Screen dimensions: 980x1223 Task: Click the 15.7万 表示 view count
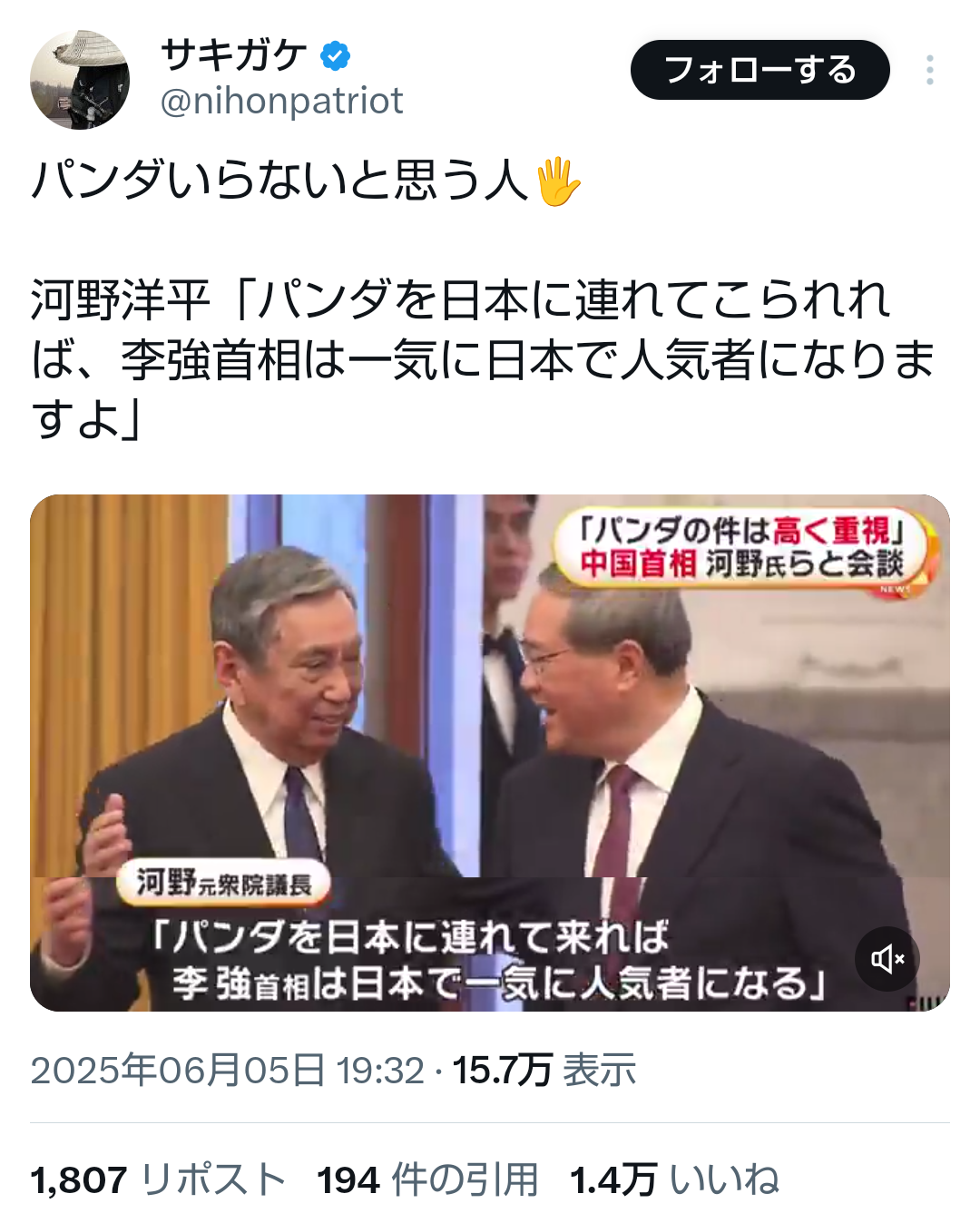pyautogui.click(x=544, y=1071)
